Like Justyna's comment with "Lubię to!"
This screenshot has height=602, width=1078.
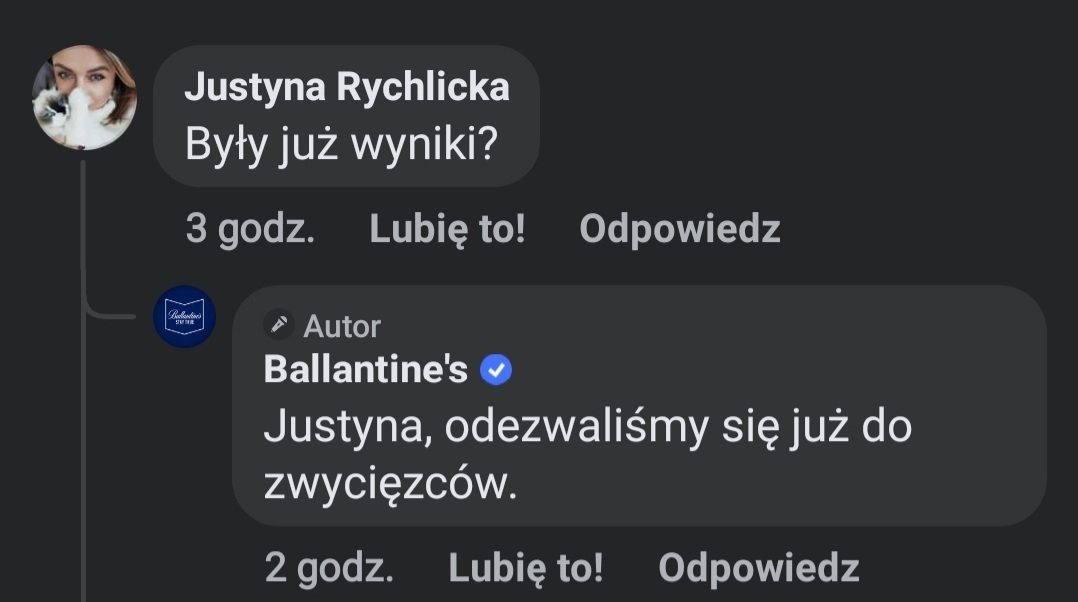click(x=447, y=230)
